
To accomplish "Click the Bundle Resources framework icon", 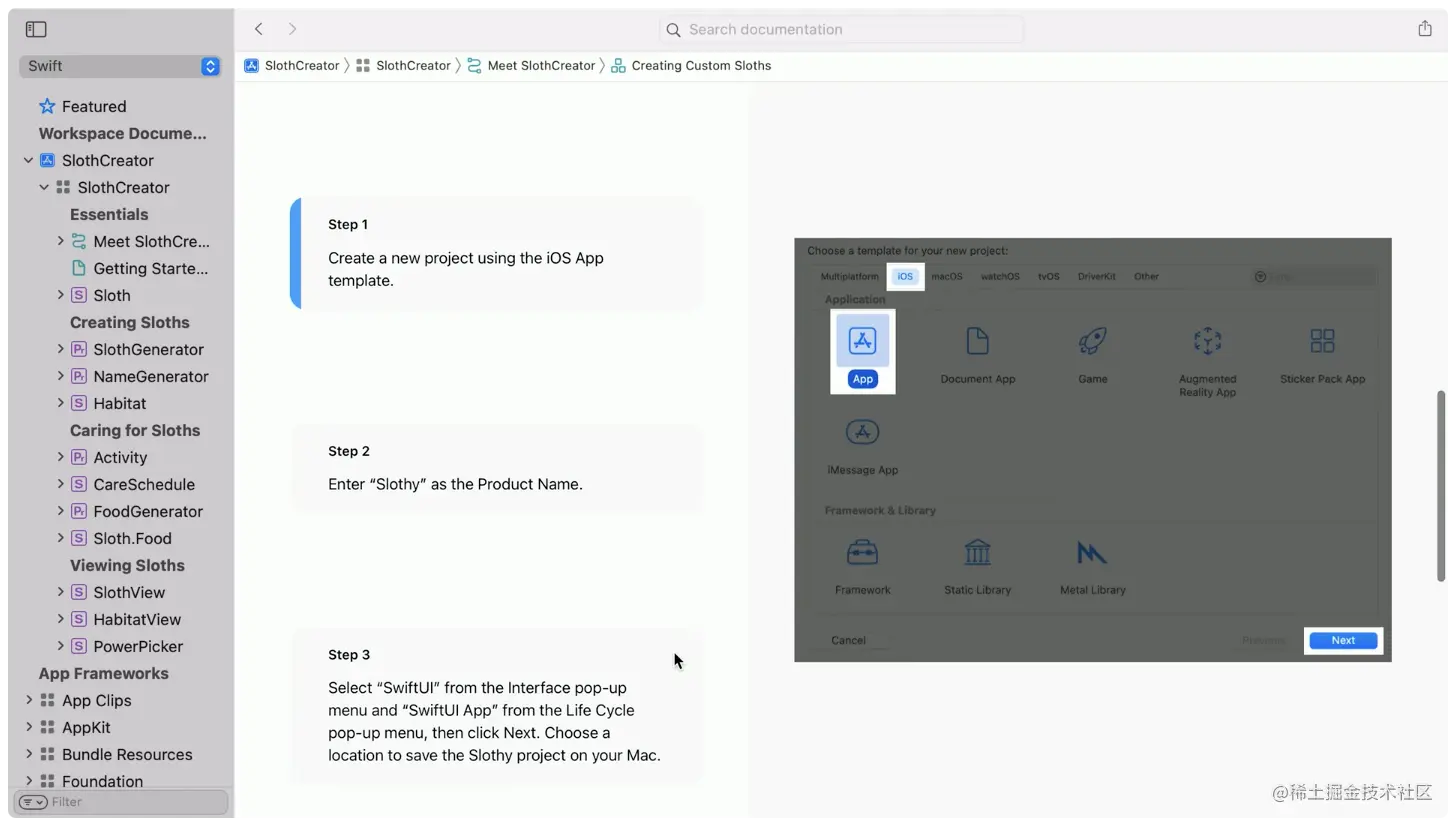I will (47, 754).
